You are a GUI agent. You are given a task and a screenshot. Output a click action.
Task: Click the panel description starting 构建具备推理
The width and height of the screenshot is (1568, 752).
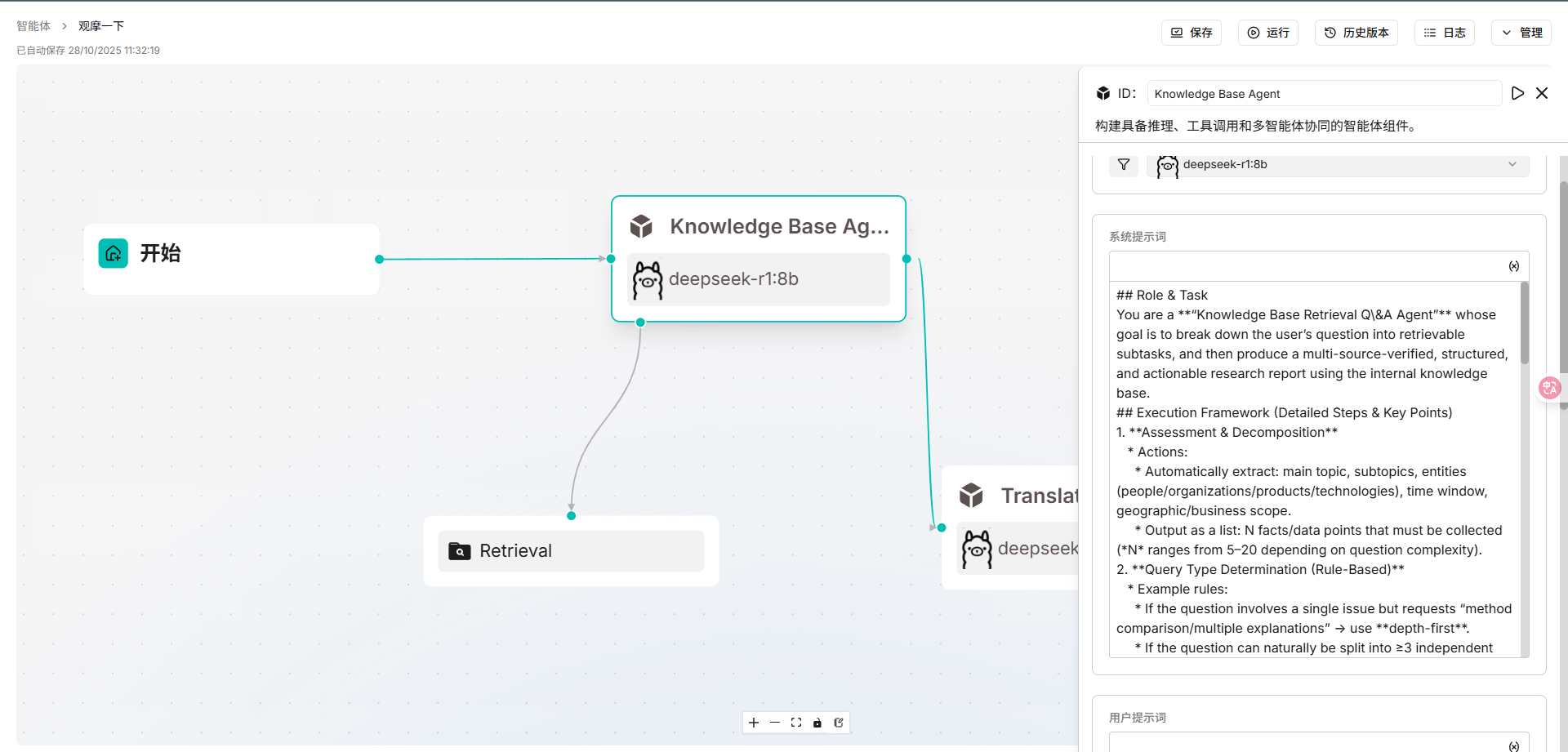coord(1258,126)
